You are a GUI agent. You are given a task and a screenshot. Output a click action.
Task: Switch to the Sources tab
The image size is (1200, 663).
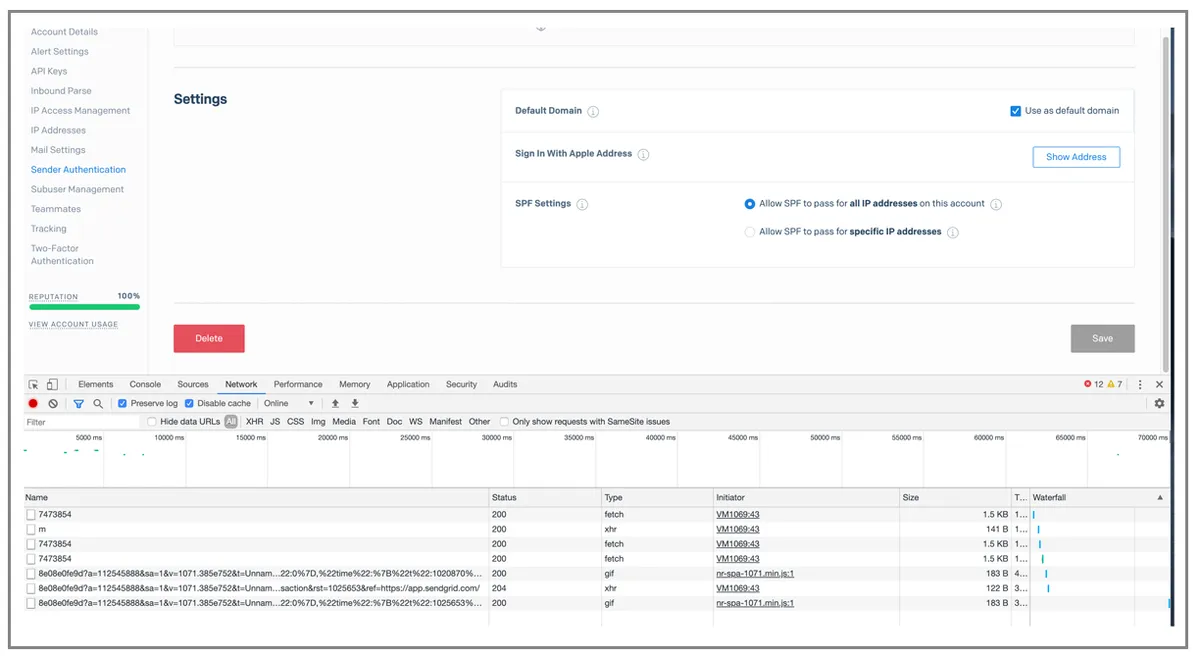coord(193,384)
